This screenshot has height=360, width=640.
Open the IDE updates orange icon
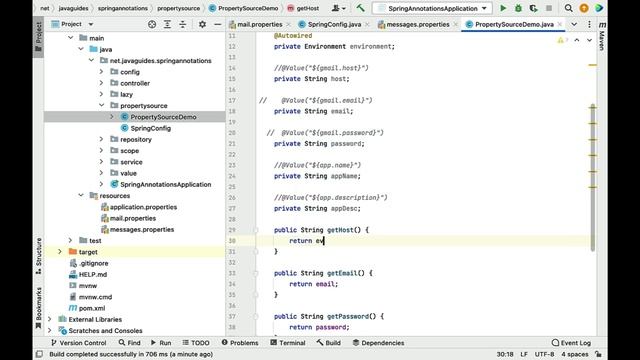point(584,8)
